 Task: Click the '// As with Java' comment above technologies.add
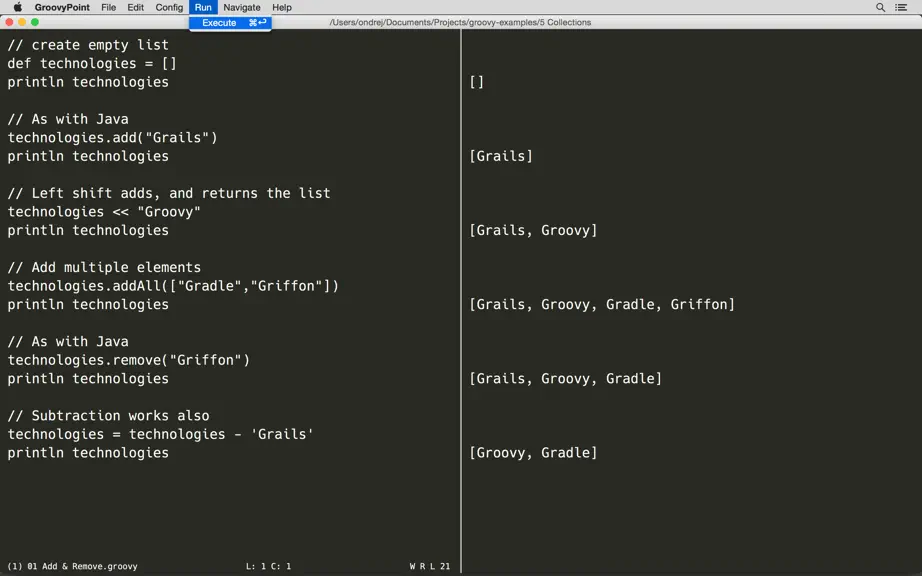[x=68, y=119]
